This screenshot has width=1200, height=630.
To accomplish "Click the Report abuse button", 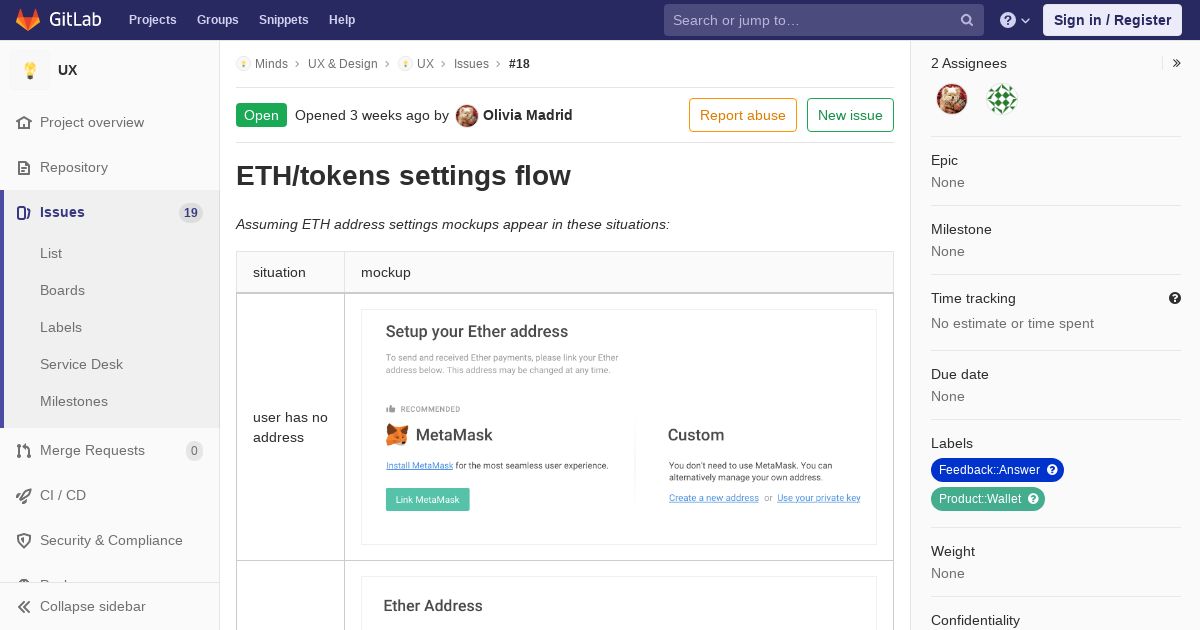I will (743, 115).
